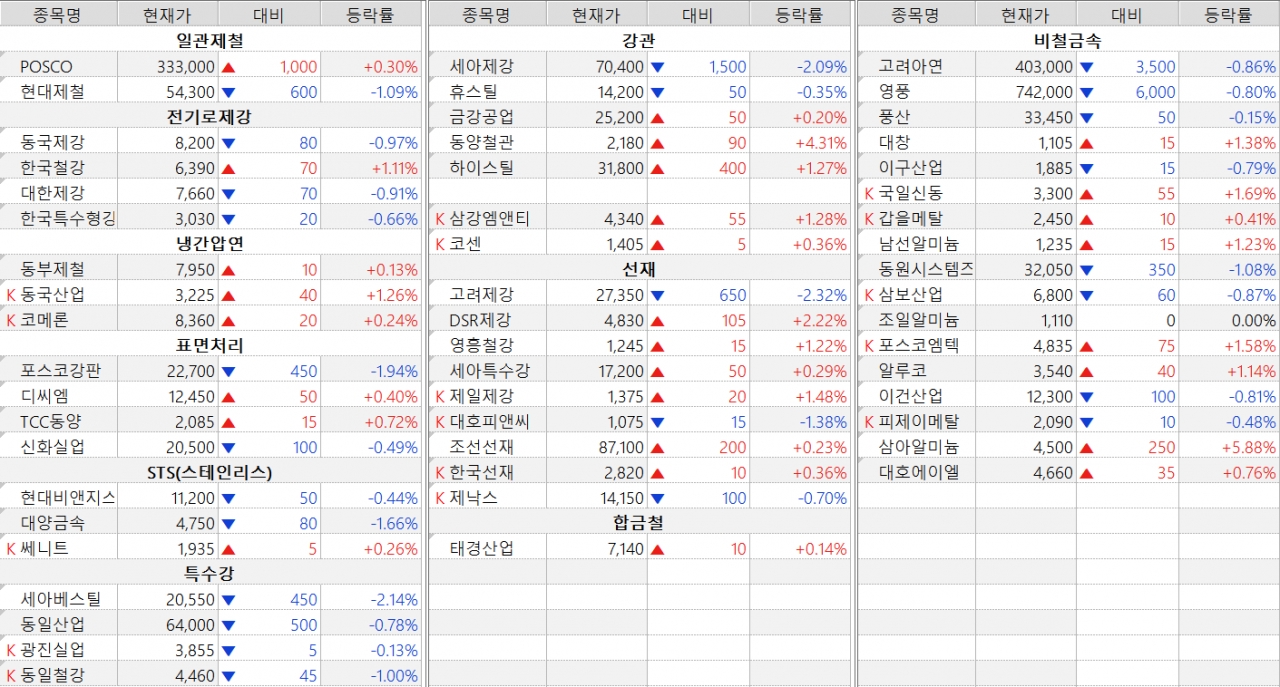The image size is (1280, 687).
Task: Click the 6,000 change value for 영풍
Action: pos(1155,92)
